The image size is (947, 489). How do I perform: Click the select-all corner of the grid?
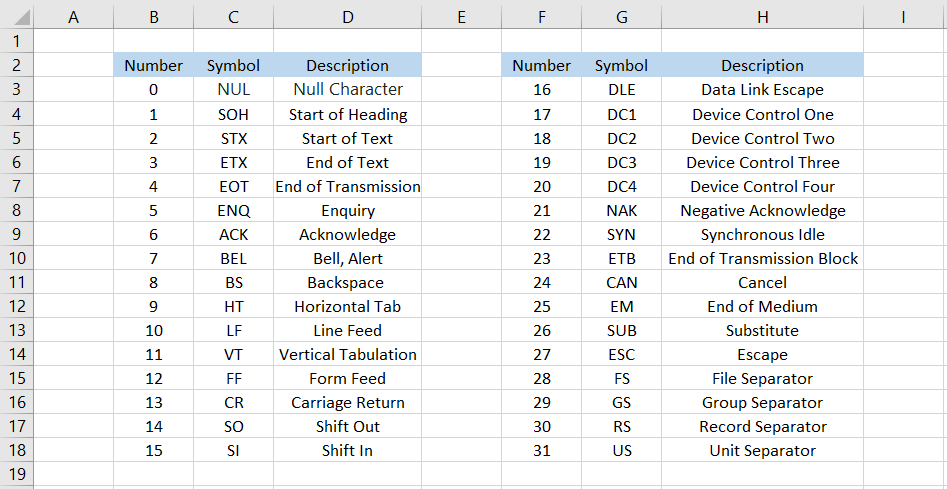16,17
